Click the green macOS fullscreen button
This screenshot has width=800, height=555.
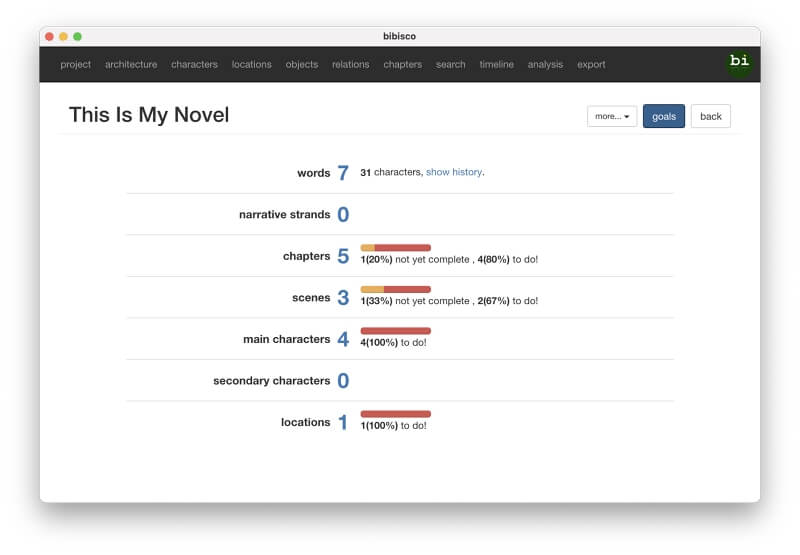78,36
